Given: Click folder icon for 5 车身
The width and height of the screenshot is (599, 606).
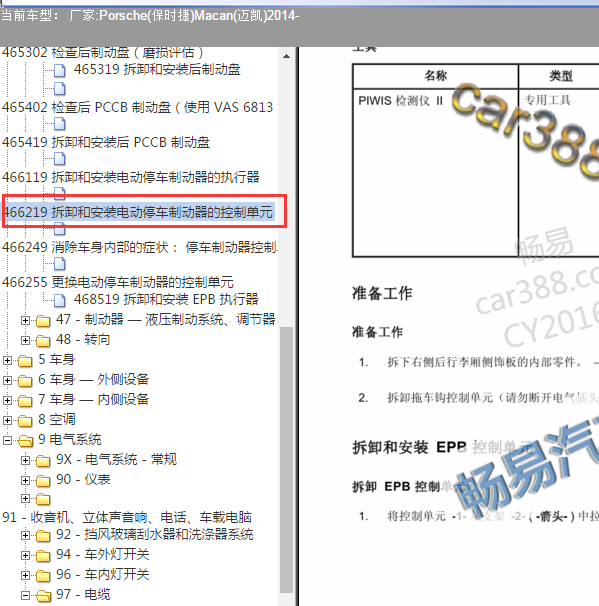Looking at the screenshot, I should point(25,361).
